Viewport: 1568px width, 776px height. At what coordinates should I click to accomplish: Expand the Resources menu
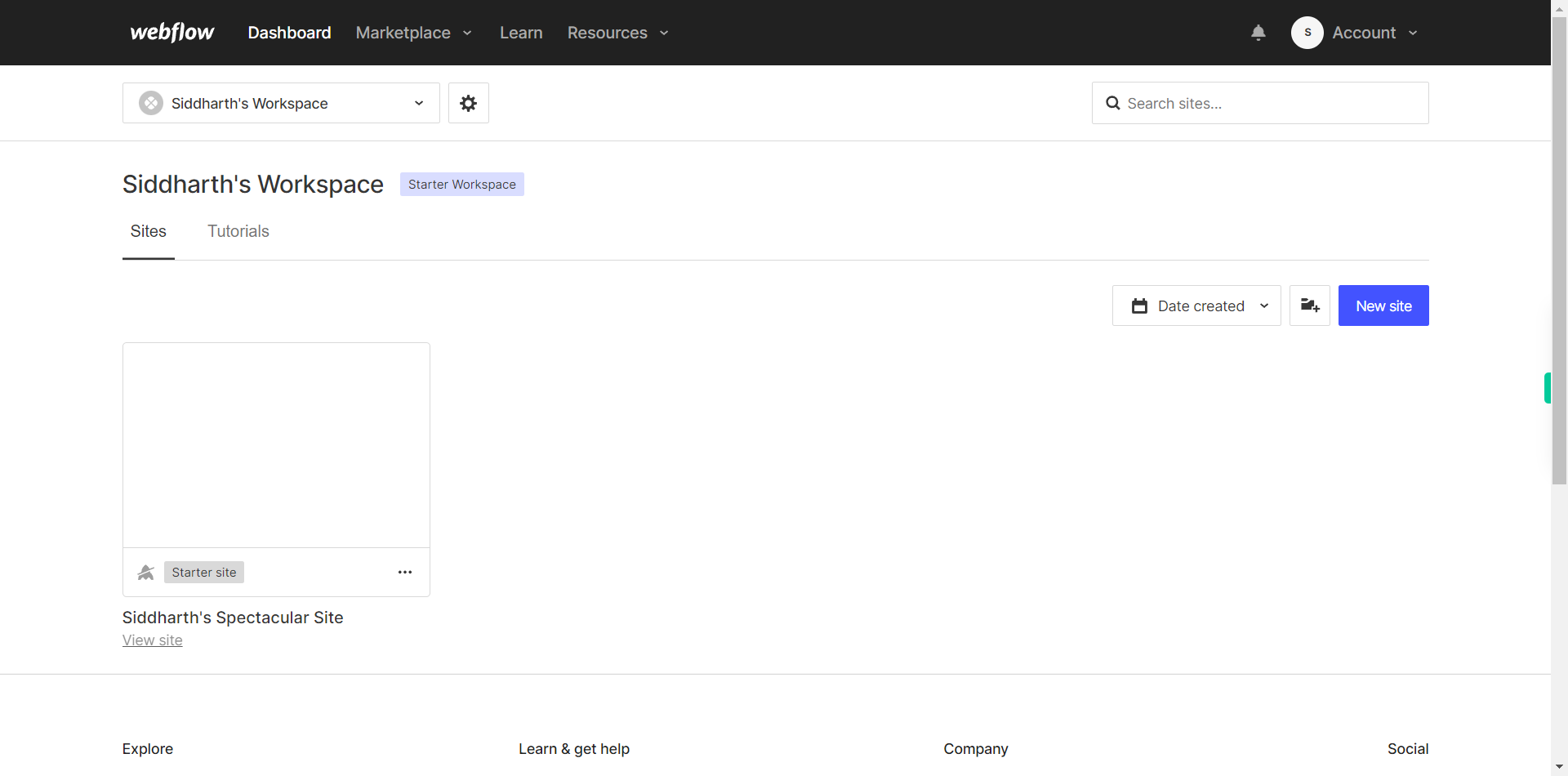(x=618, y=33)
